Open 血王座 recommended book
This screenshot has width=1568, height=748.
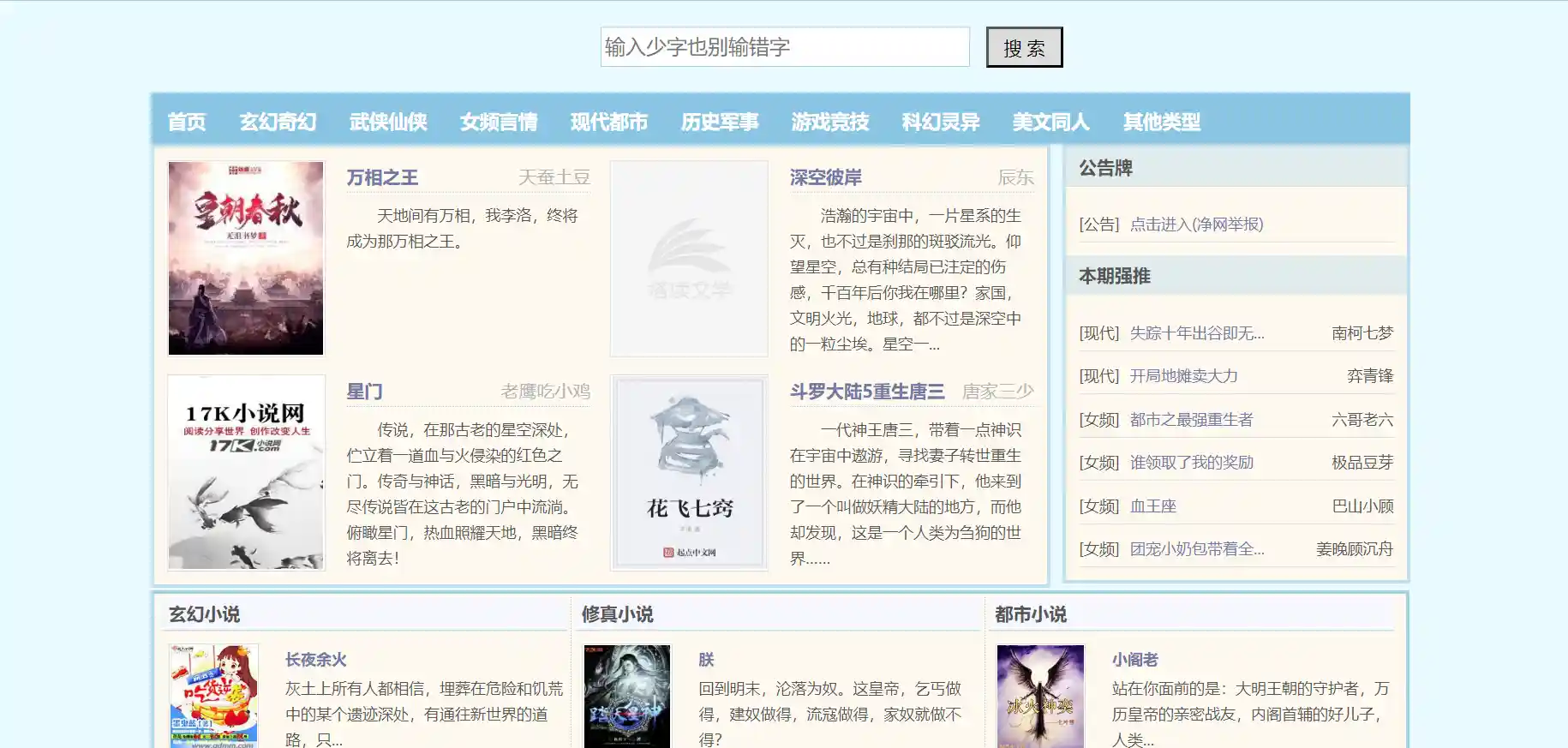click(x=1152, y=506)
